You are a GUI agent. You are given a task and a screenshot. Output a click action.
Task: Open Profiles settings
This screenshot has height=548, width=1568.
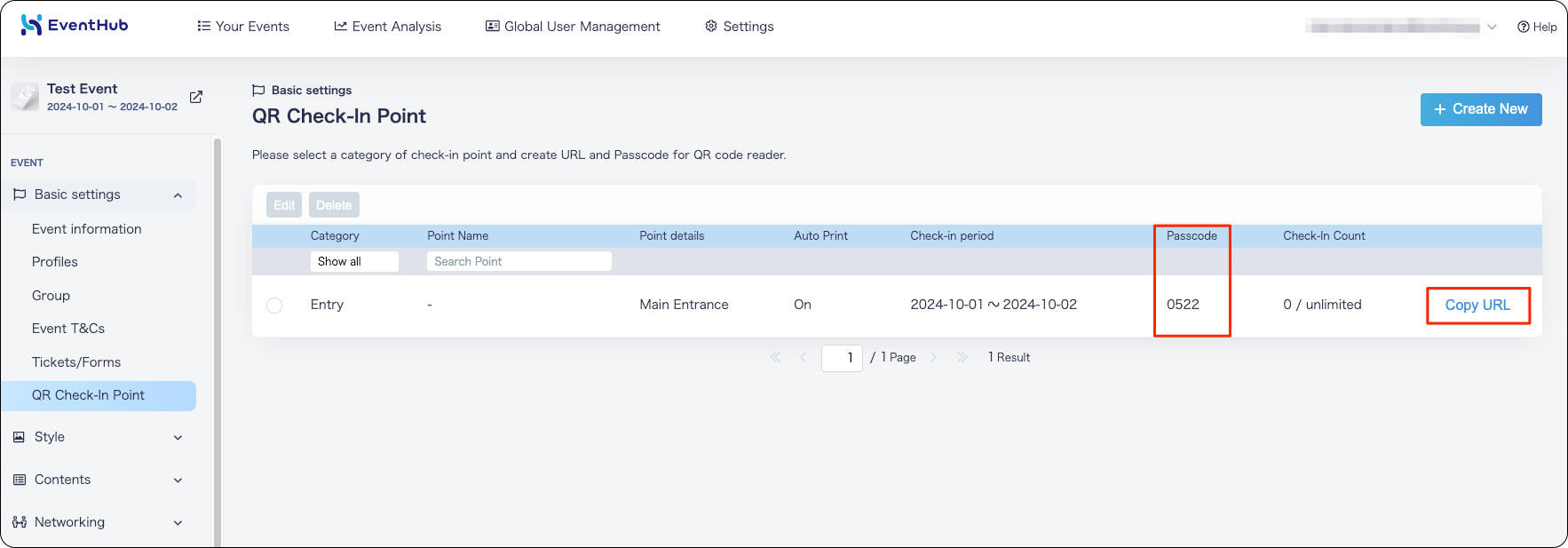pyautogui.click(x=55, y=262)
